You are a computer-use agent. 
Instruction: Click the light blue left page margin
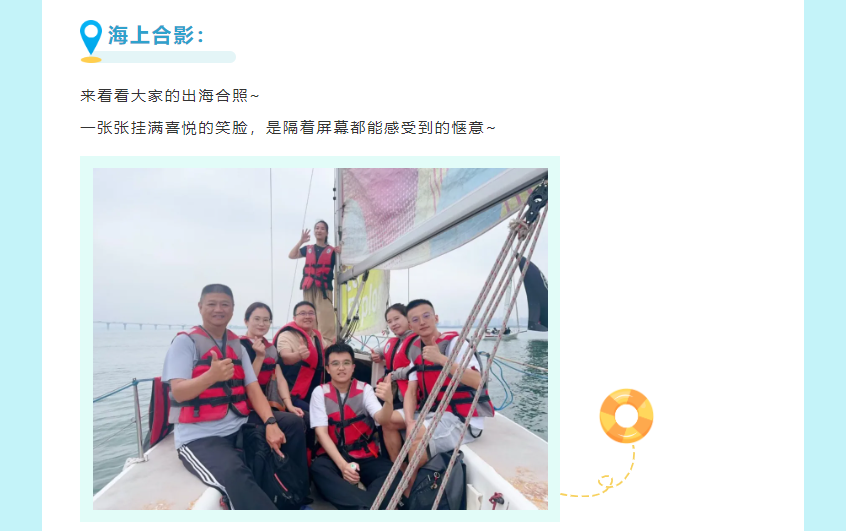(x=21, y=266)
